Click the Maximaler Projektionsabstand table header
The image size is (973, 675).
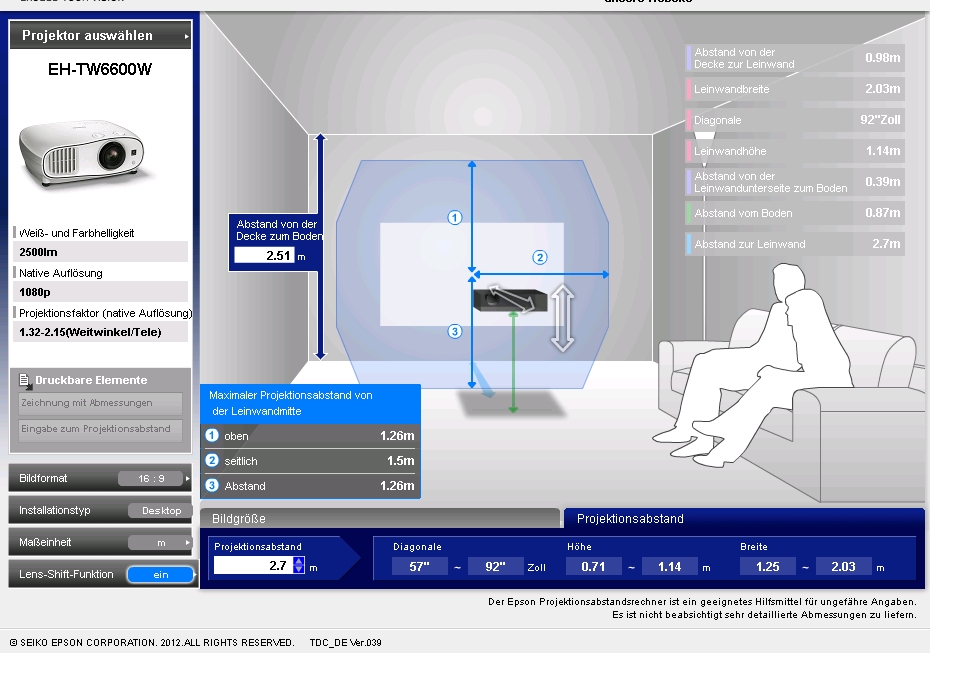310,403
